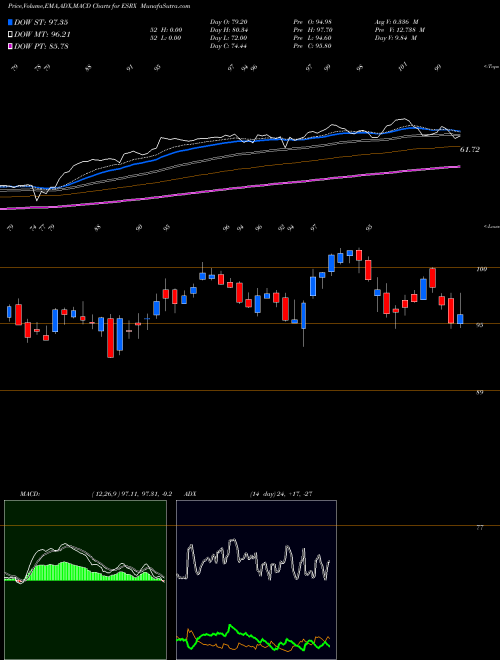Click the 100 price axis label
The width and height of the screenshot is (500, 660).
pyautogui.click(x=482, y=269)
